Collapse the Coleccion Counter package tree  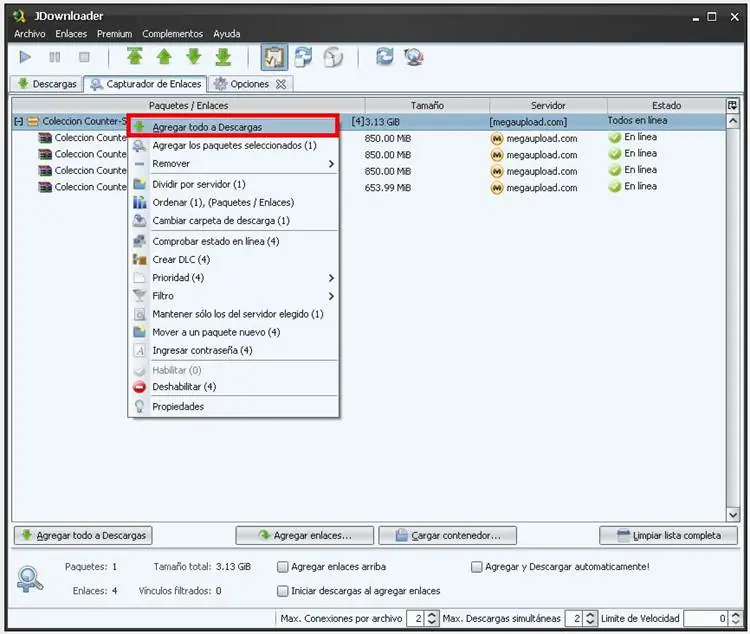(18, 122)
